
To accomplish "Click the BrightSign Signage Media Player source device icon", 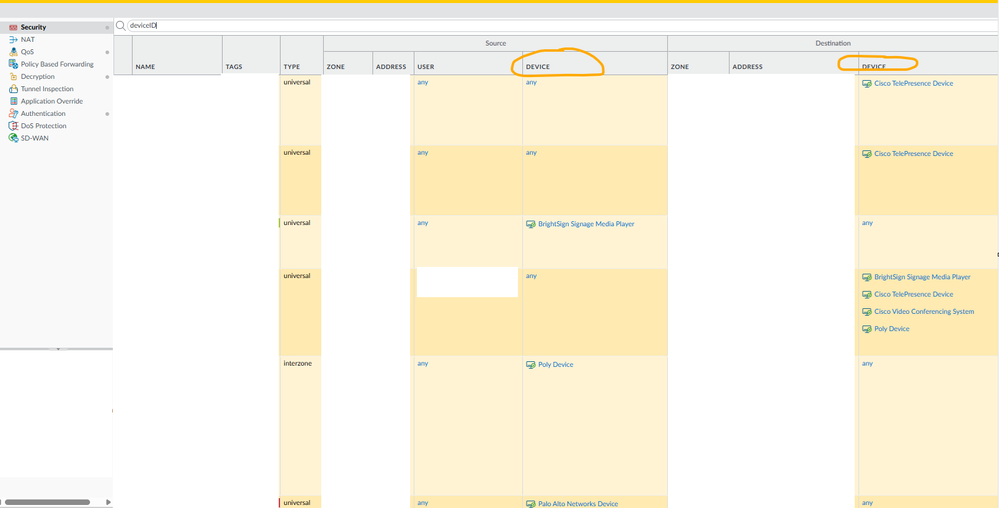I will 530,224.
